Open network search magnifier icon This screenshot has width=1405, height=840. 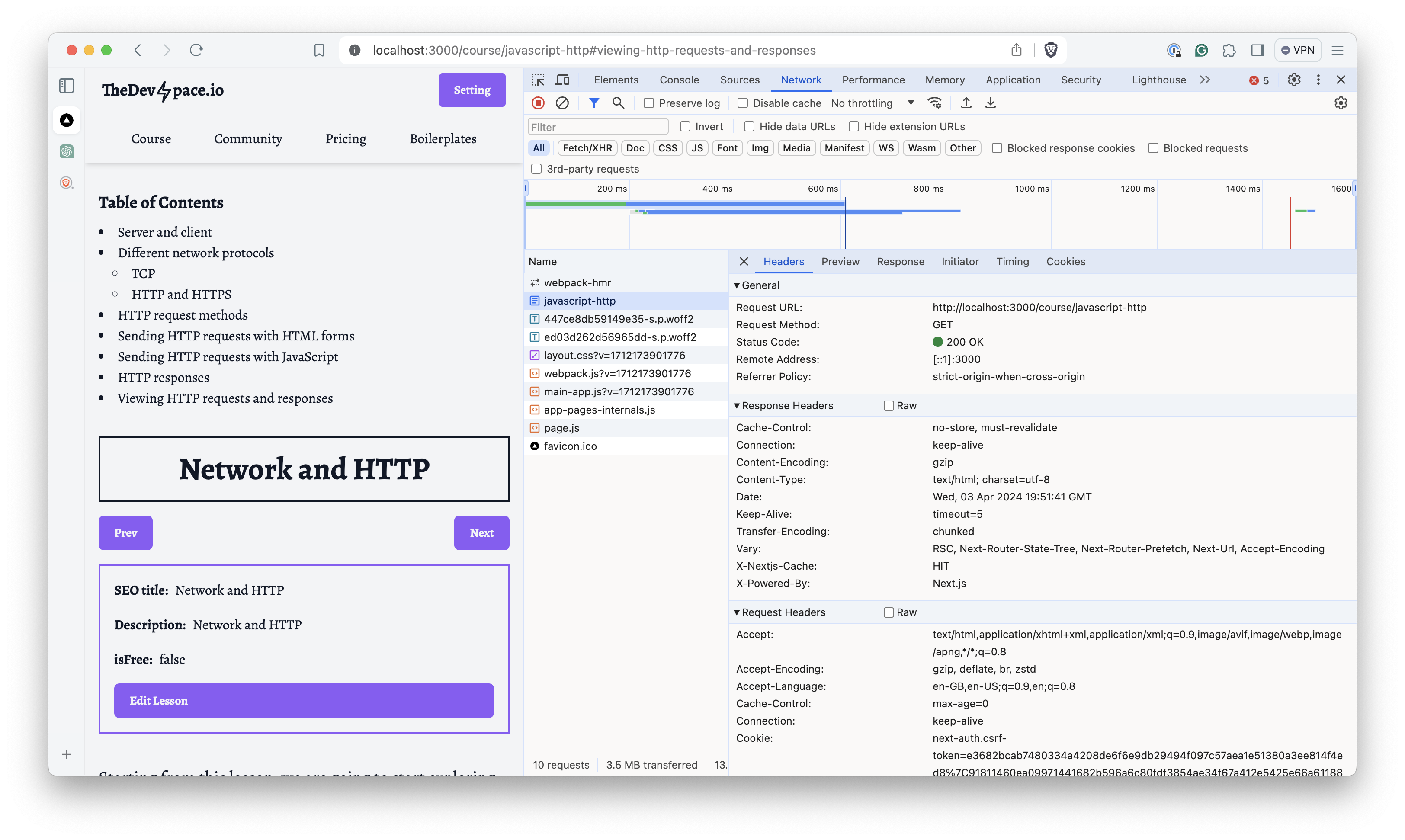[618, 103]
